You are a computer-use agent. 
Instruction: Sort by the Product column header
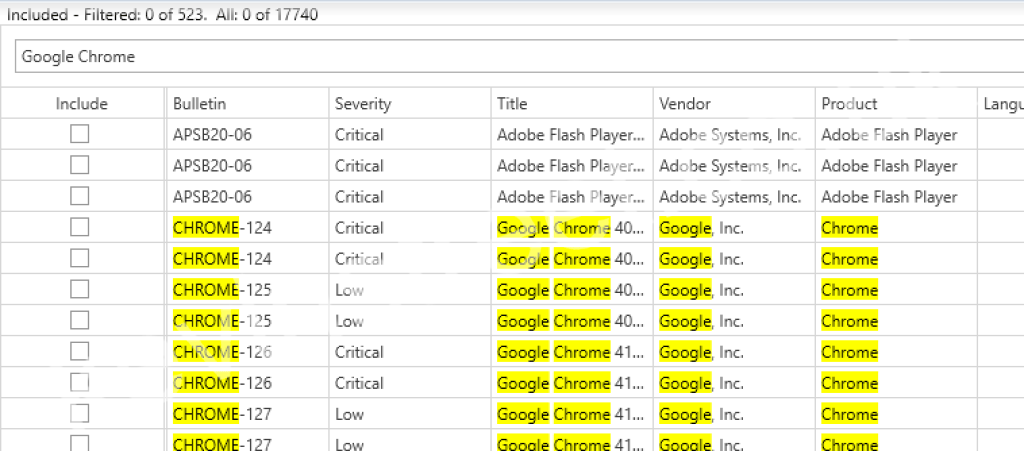pyautogui.click(x=895, y=104)
